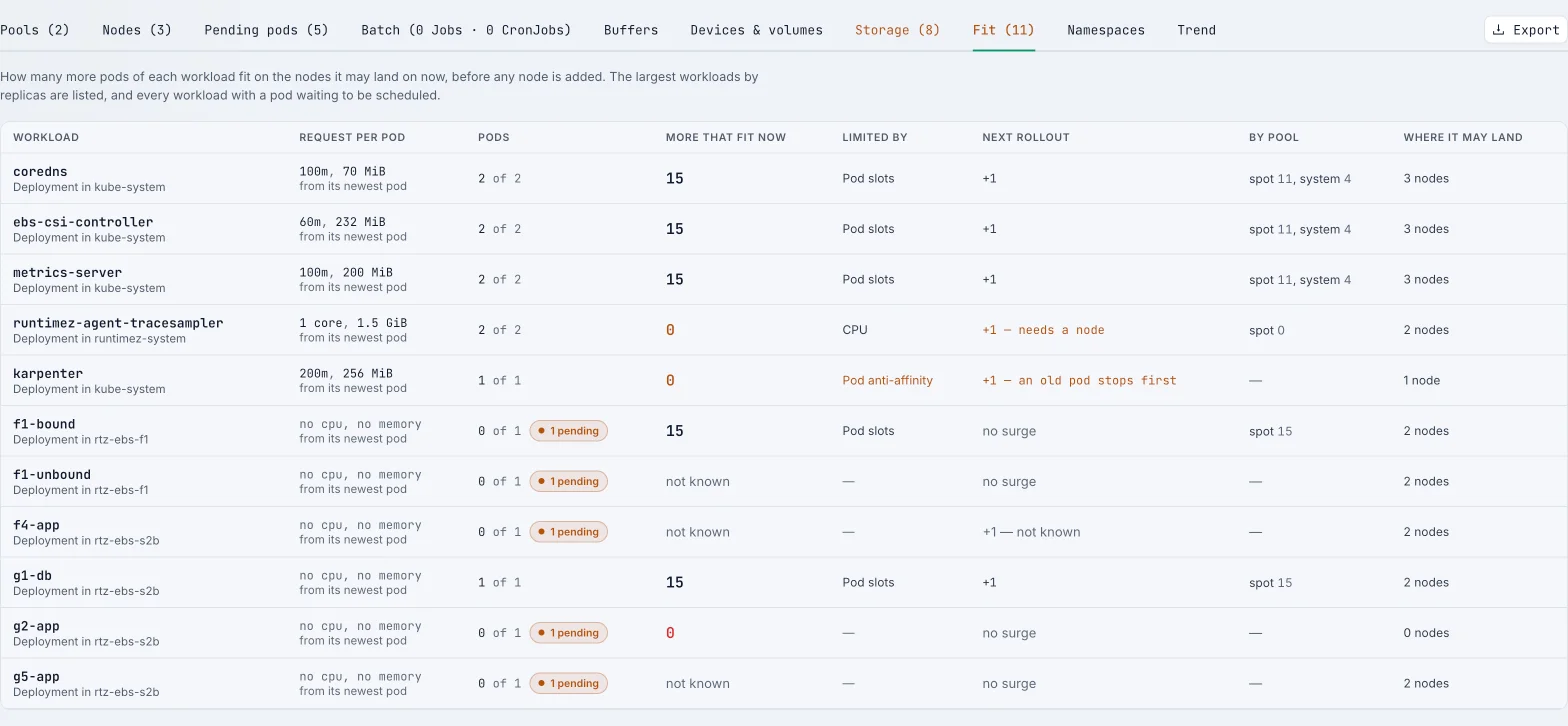Click the WHERE IT MAY LAND column header
The height and width of the screenshot is (726, 1568).
[1463, 137]
